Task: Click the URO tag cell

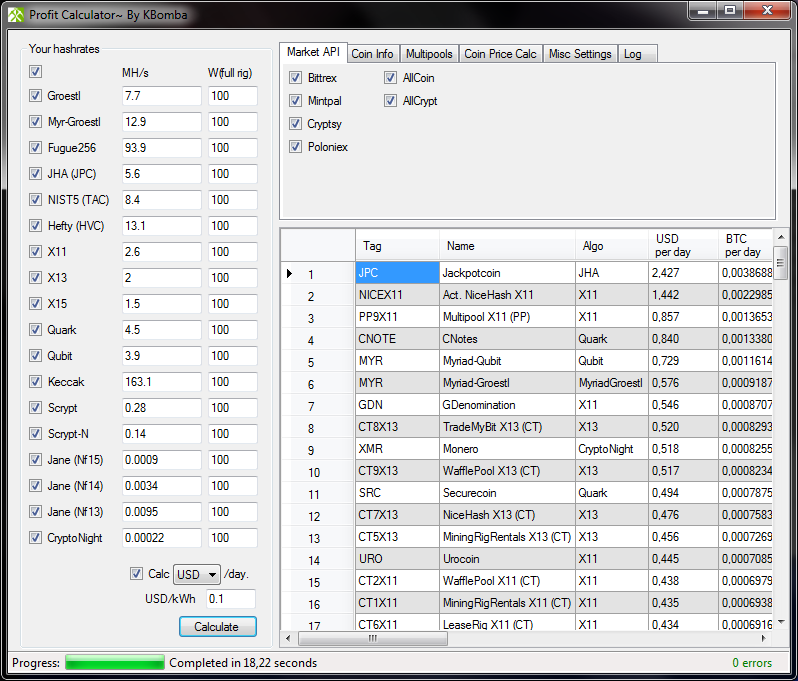Action: (x=397, y=558)
